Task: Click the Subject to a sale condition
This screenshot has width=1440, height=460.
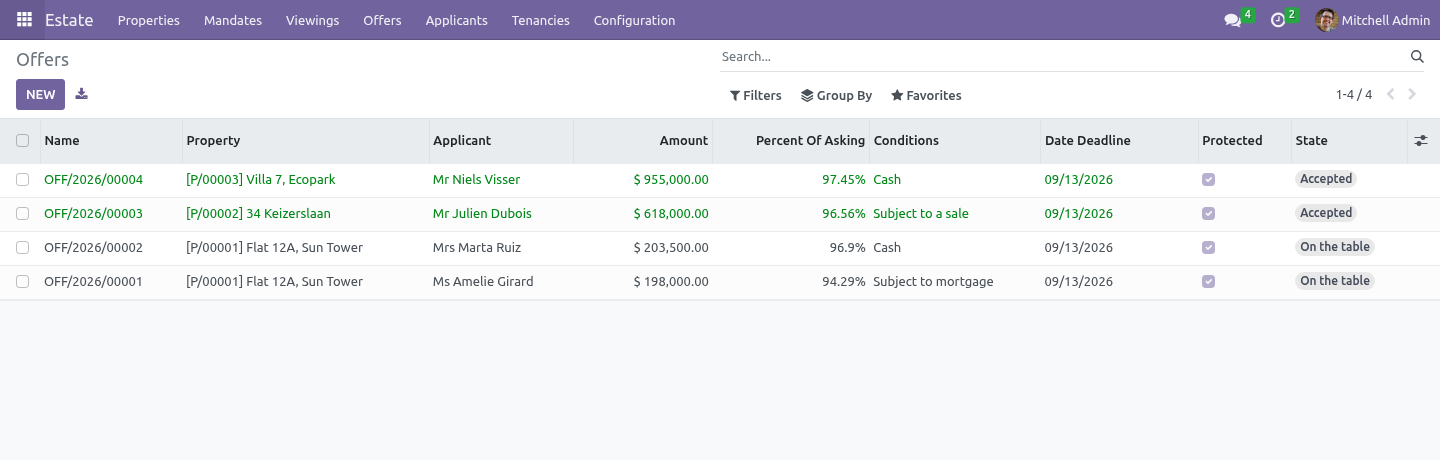Action: click(921, 214)
